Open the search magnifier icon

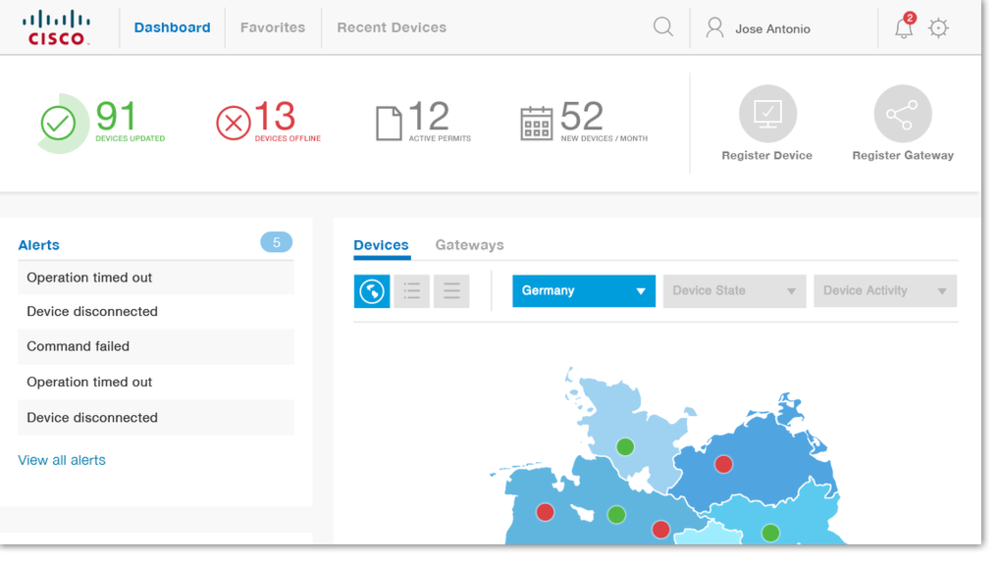tap(663, 27)
